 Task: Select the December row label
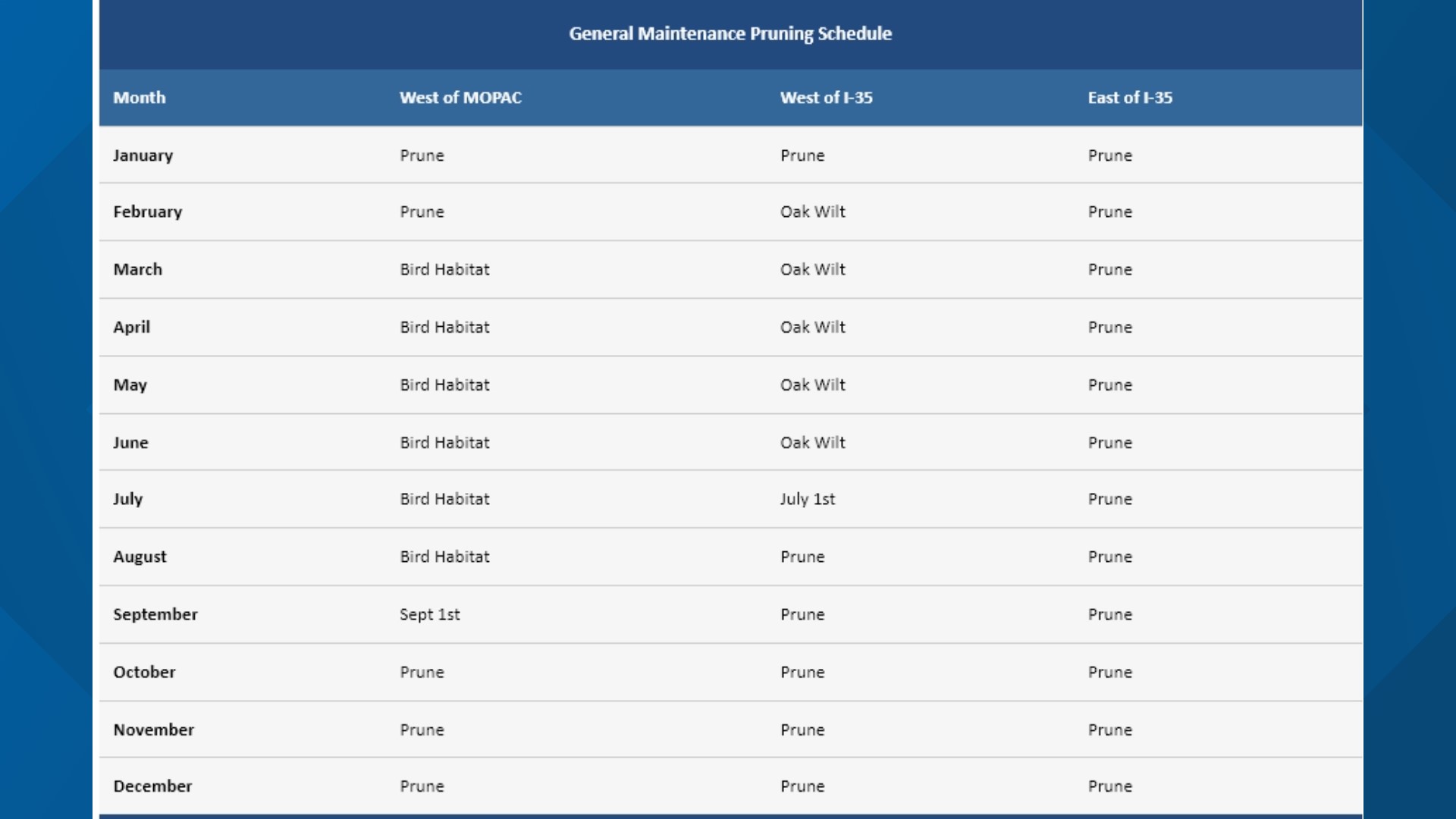coord(152,786)
